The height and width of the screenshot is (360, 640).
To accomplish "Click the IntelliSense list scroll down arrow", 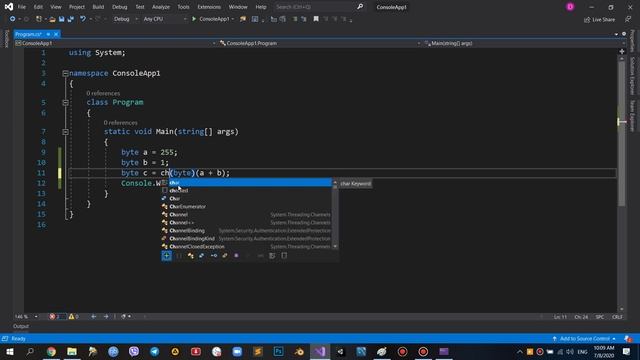I will [x=335, y=247].
